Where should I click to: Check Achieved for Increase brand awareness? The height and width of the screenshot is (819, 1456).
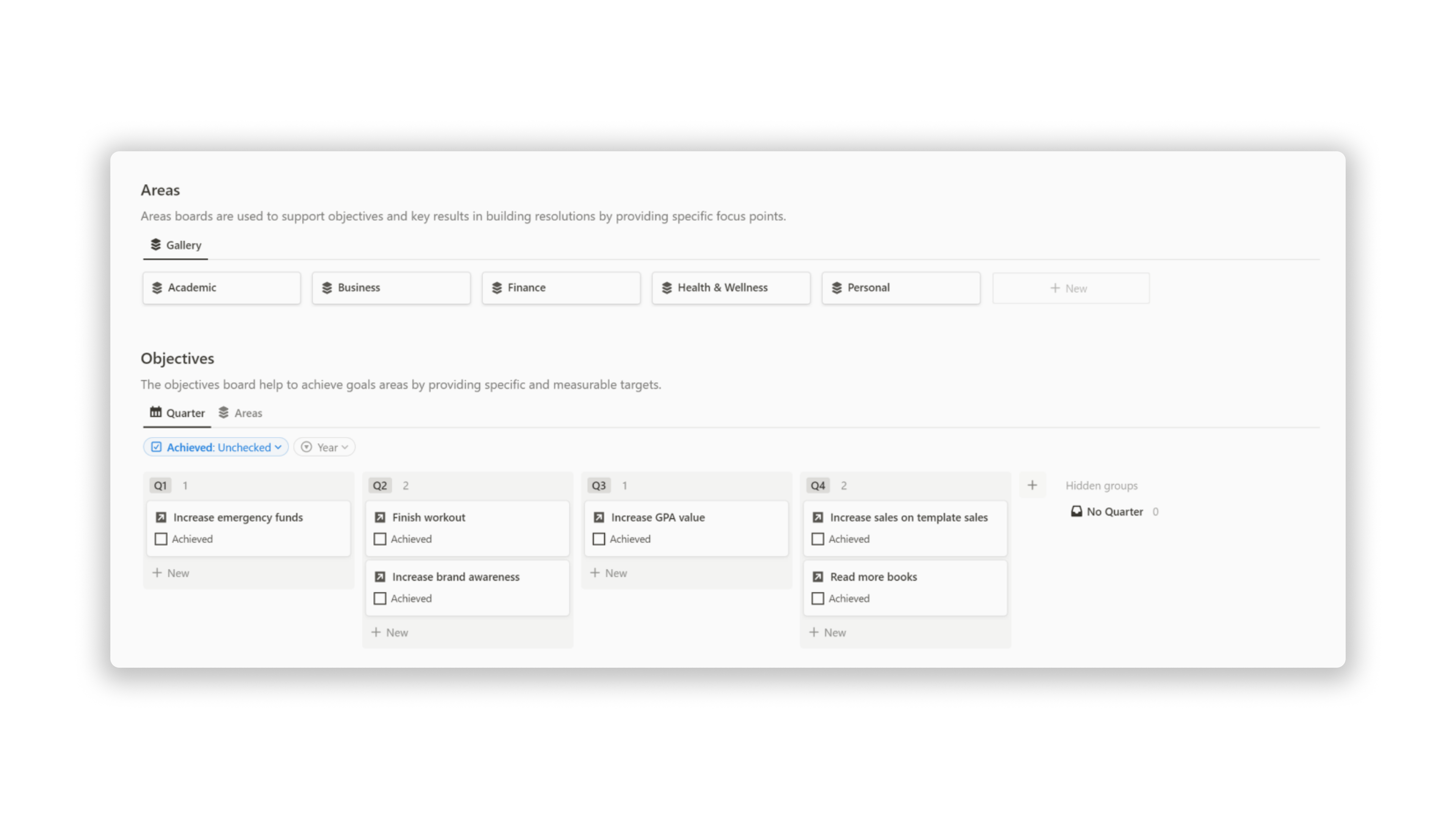380,598
